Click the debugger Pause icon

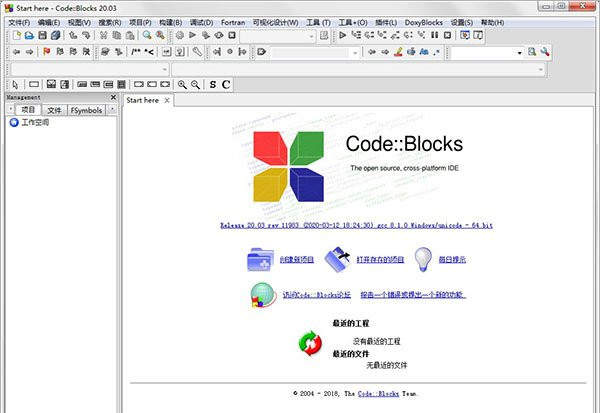pyautogui.click(x=435, y=36)
